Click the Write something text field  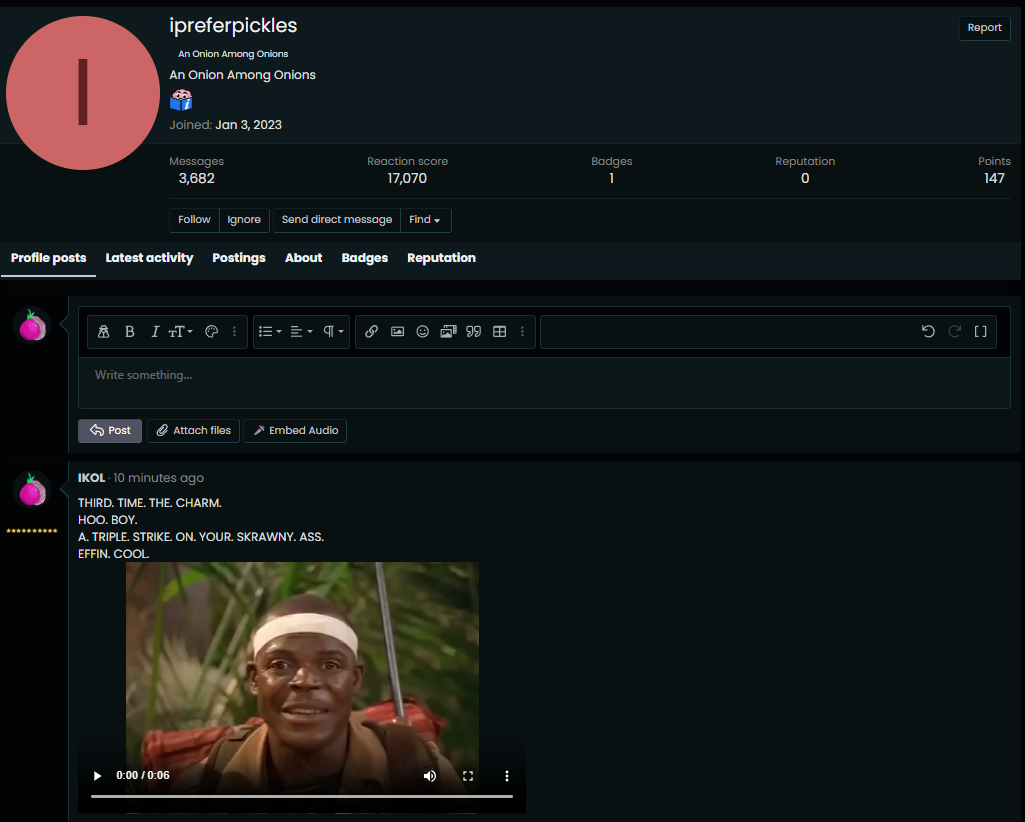[x=544, y=376]
